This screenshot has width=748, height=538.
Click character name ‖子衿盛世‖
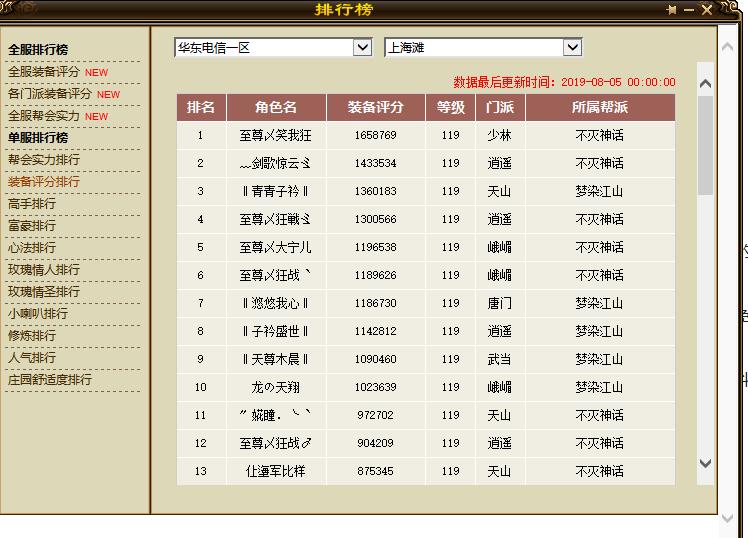point(275,331)
